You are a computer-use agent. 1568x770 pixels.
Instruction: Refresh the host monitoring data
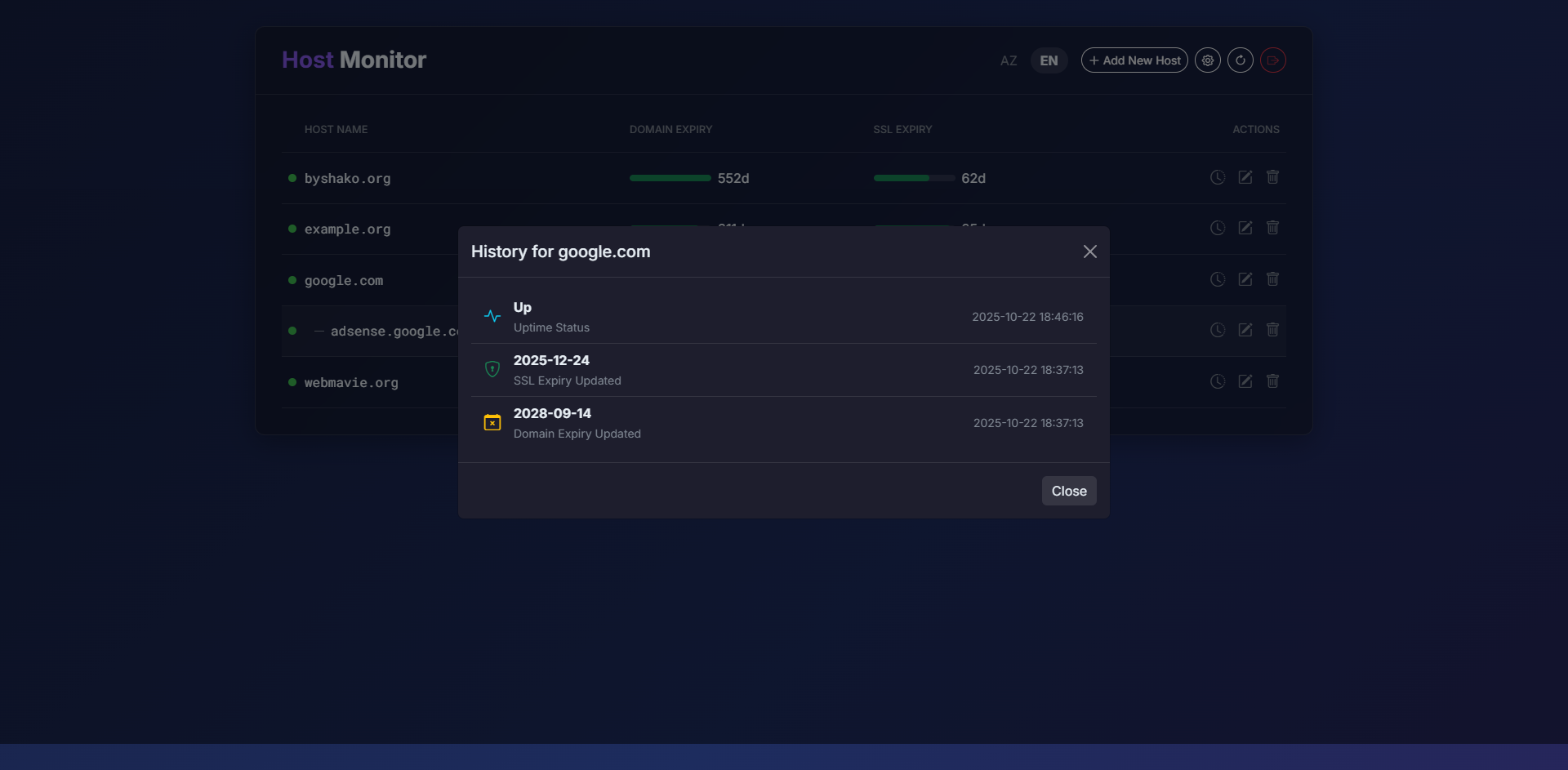coord(1241,60)
